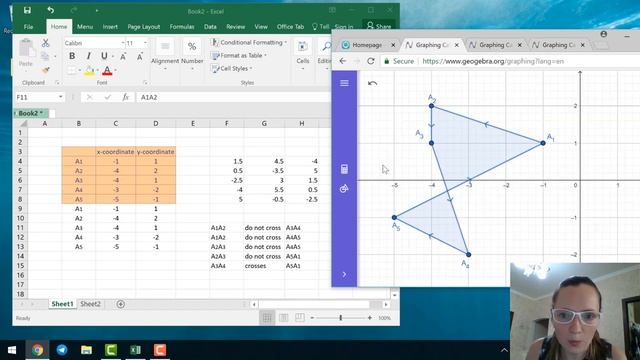Save the workbook with the floppy disk icon
This screenshot has width=640, height=360.
27,10
